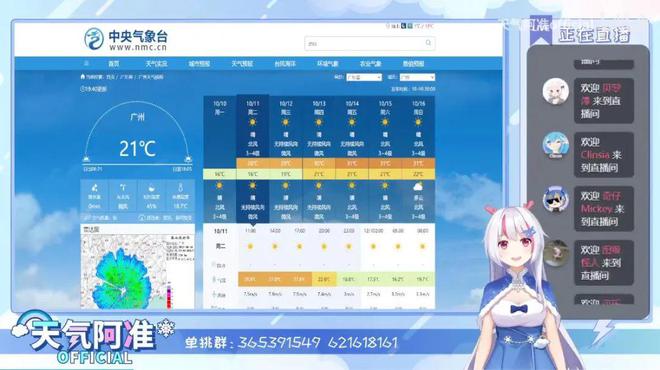Click the thermometer icon in current conditions
The width and height of the screenshot is (660, 370).
tap(180, 188)
